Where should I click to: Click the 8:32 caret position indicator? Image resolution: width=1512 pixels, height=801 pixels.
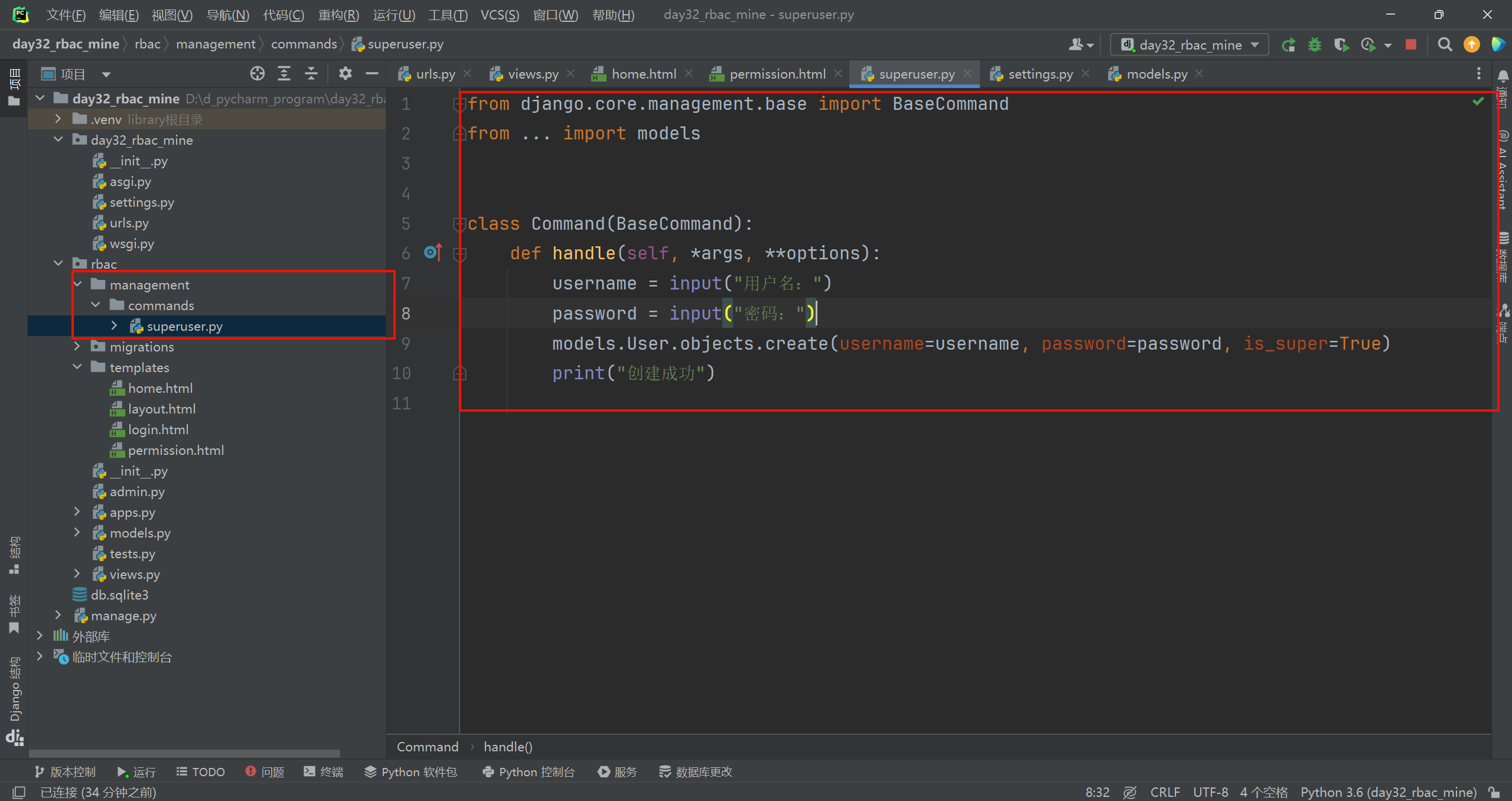click(1097, 792)
